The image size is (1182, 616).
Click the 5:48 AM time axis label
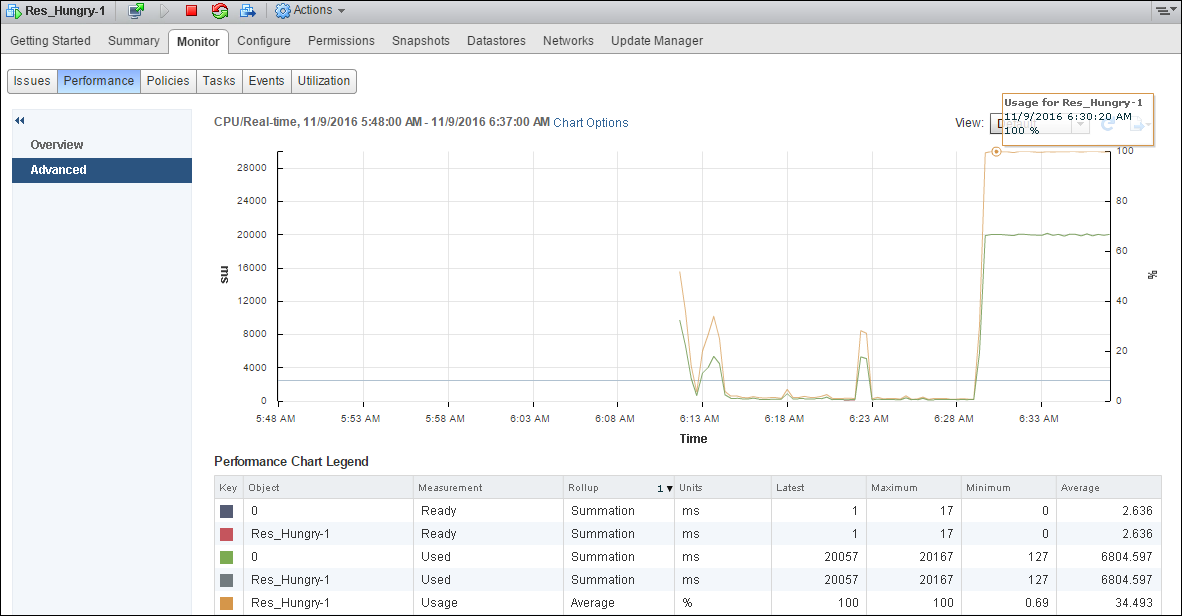click(276, 418)
